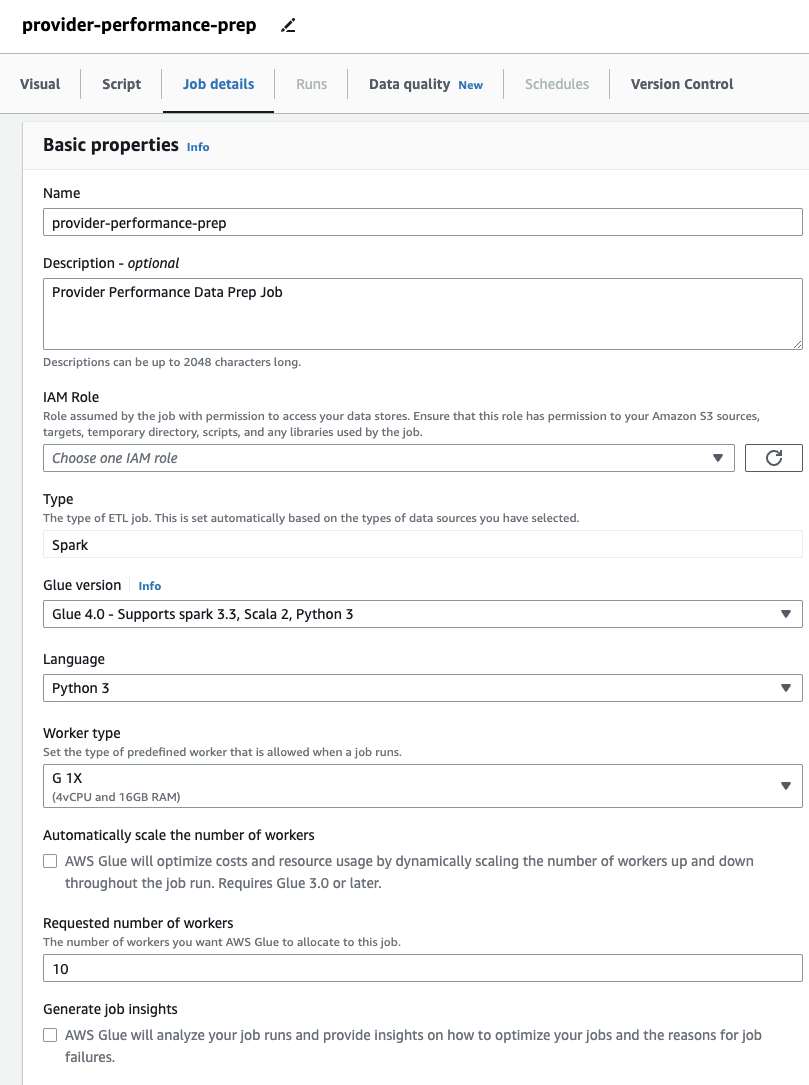Click the Basic properties Info link
The image size is (809, 1085).
(x=198, y=147)
